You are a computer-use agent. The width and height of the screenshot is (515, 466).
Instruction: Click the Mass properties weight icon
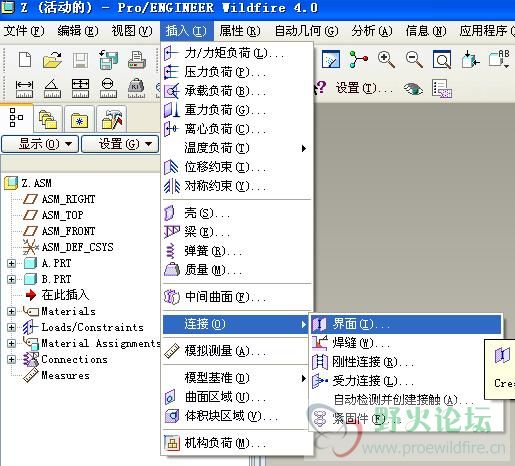(137, 89)
